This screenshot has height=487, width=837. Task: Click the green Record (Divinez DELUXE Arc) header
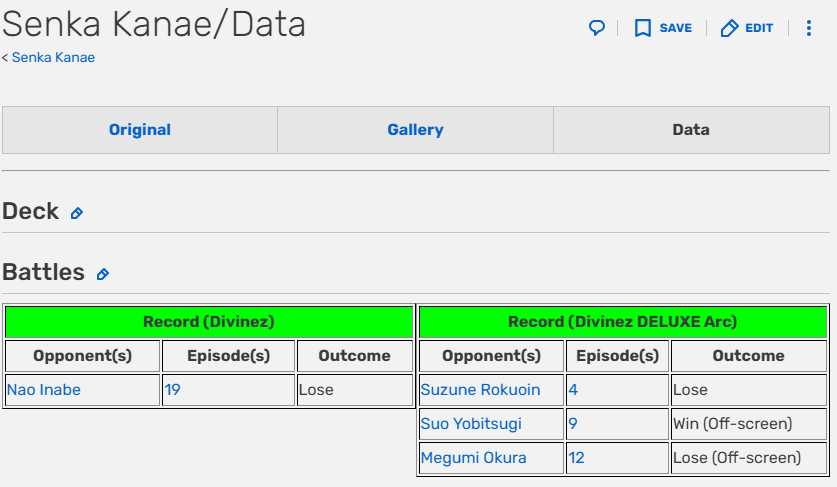[x=623, y=321]
